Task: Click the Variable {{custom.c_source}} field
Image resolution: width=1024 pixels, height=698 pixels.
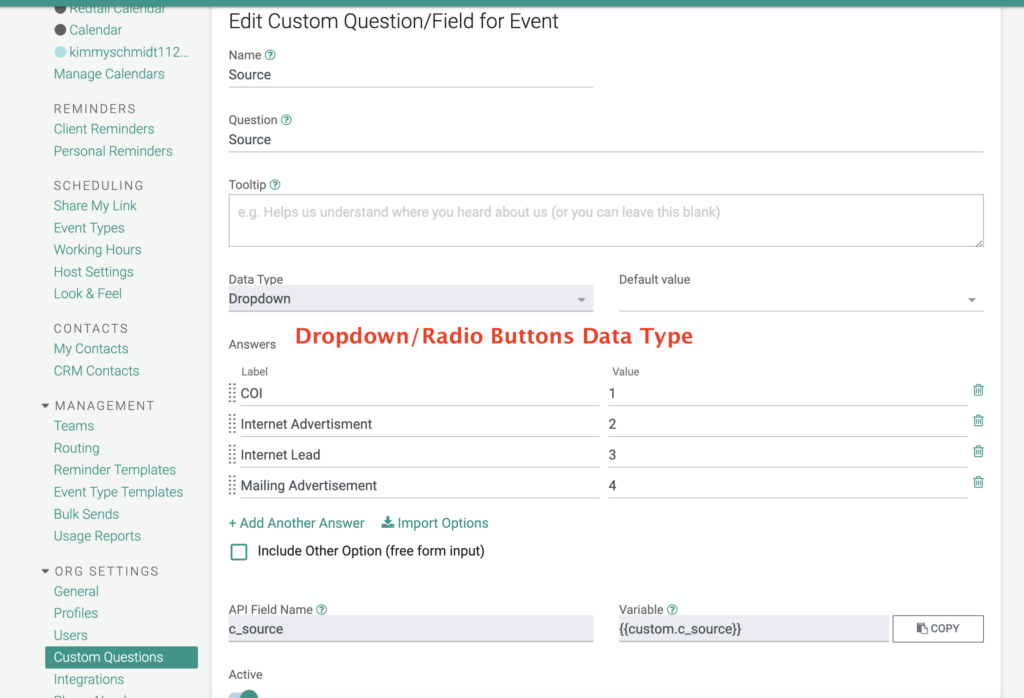Action: (754, 629)
